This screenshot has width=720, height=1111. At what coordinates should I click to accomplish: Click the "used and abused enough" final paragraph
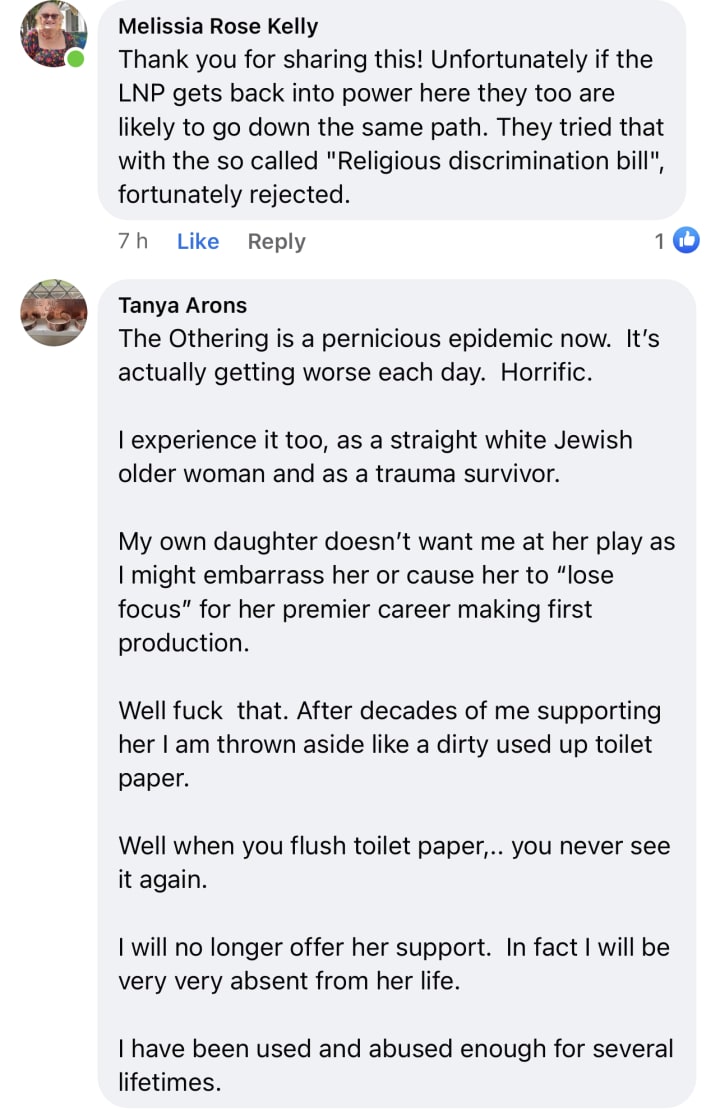395,1065
